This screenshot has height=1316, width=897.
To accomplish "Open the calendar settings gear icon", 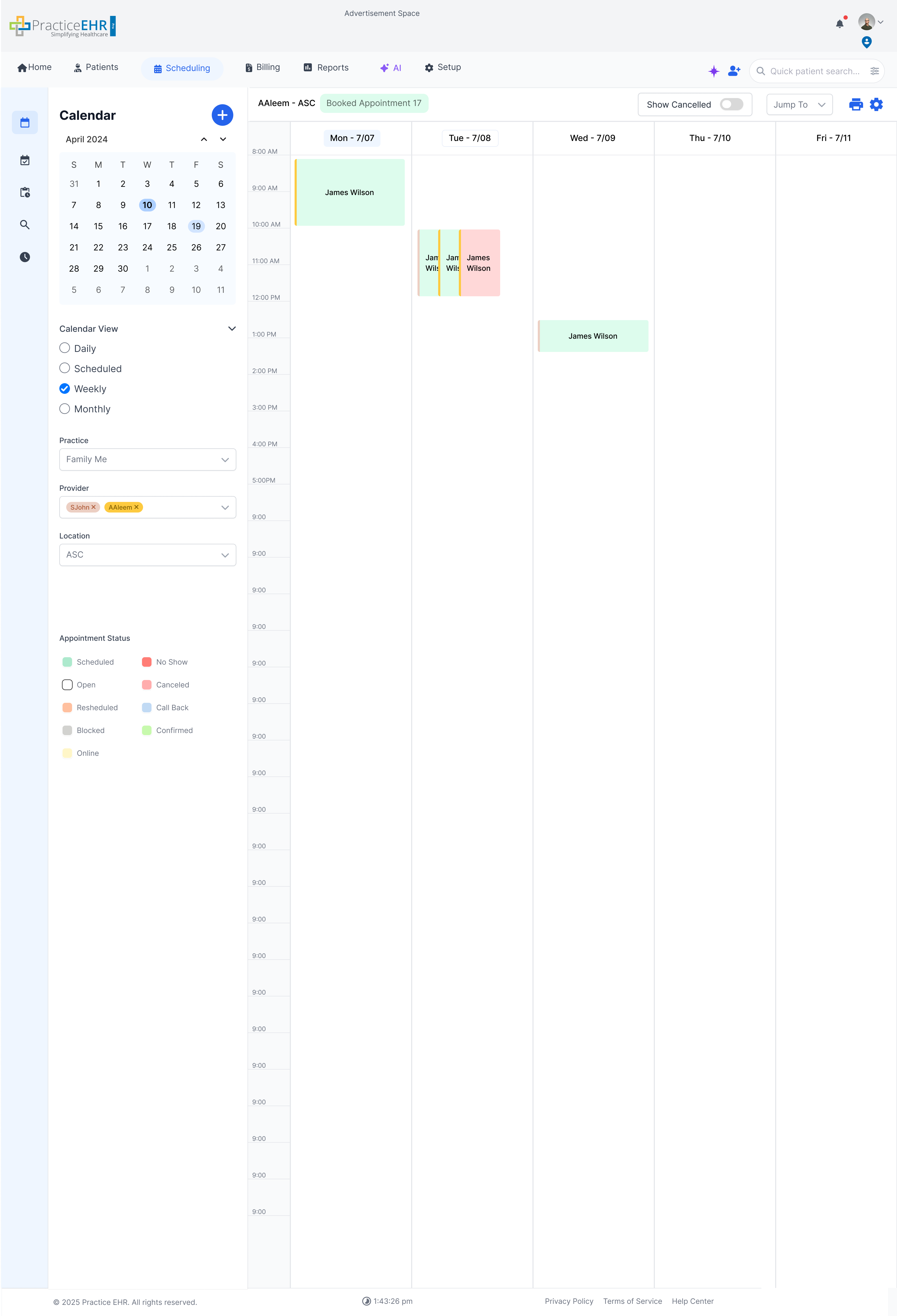I will [877, 104].
